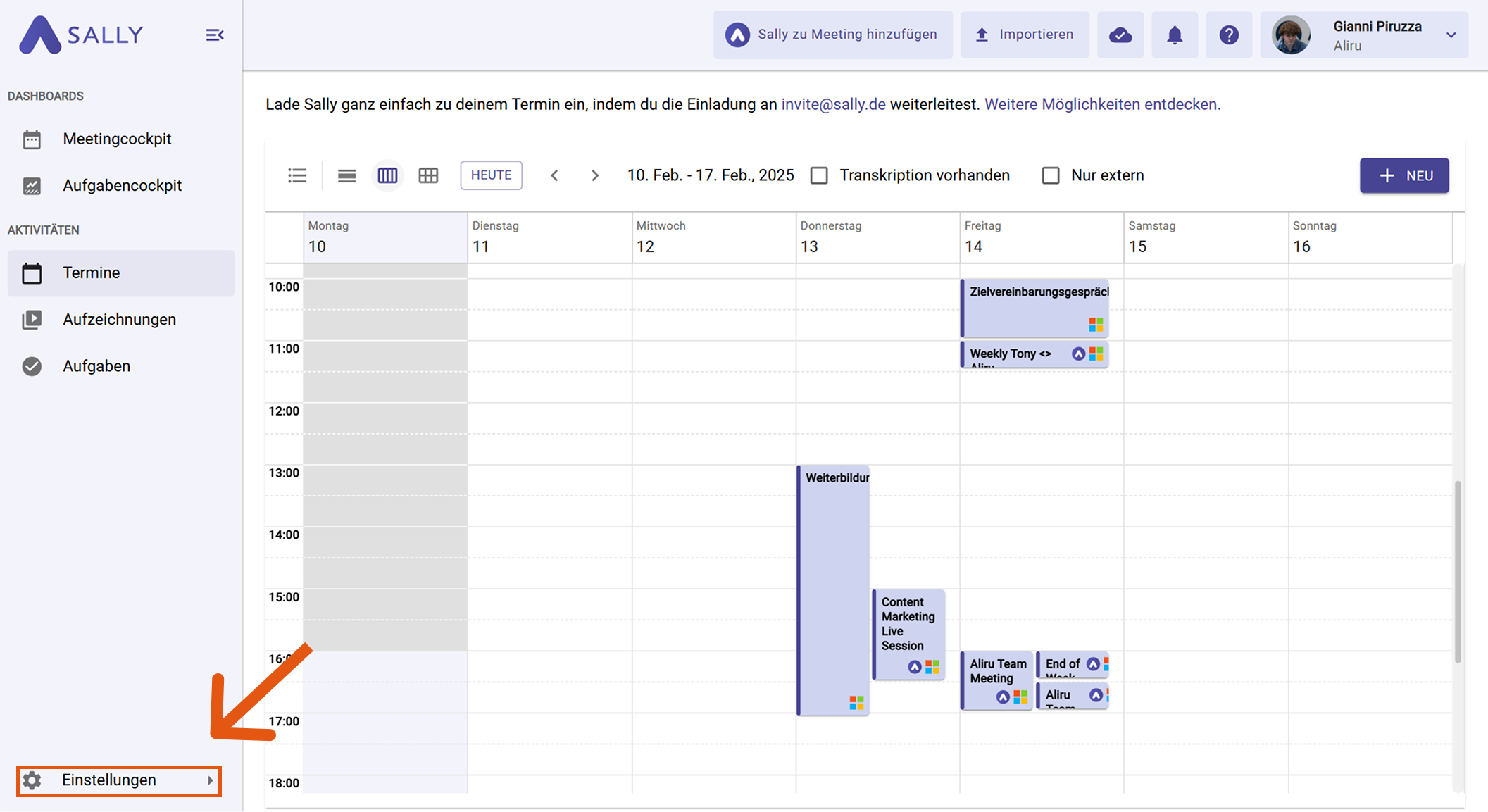The image size is (1488, 812).
Task: Switch to month grid view icon
Action: [x=428, y=175]
